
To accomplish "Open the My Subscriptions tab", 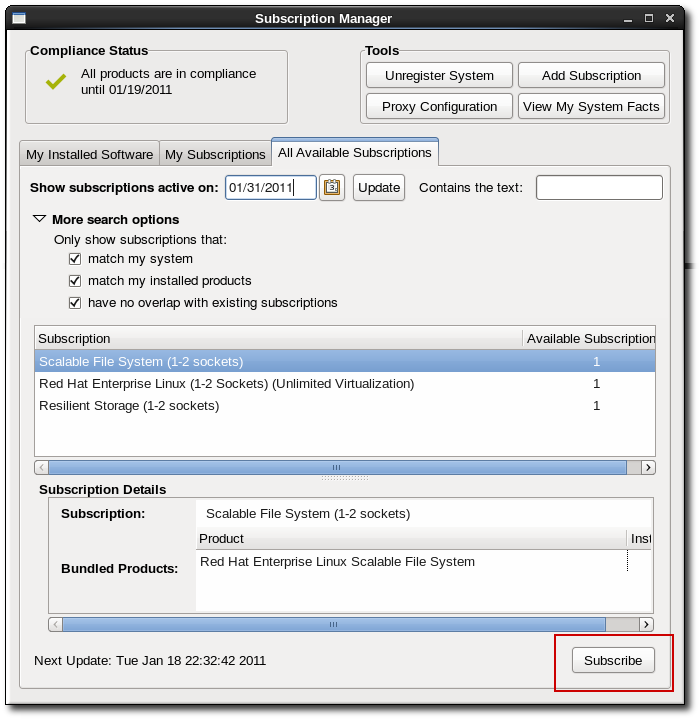I will coord(215,154).
